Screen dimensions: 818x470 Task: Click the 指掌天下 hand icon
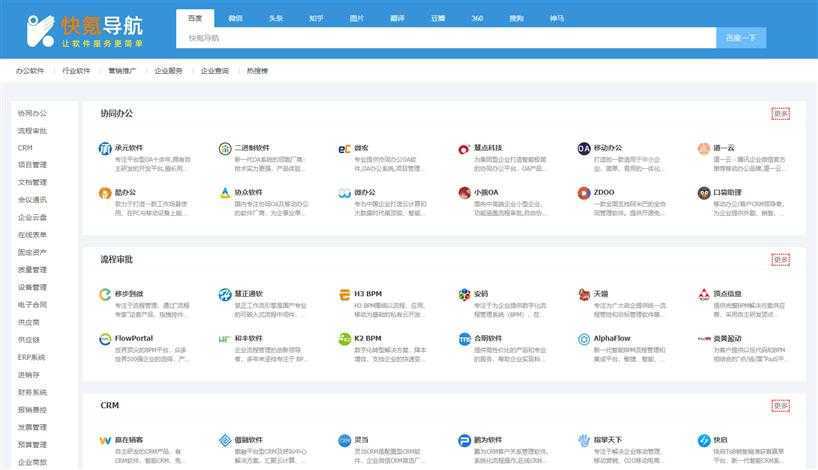pyautogui.click(x=584, y=441)
